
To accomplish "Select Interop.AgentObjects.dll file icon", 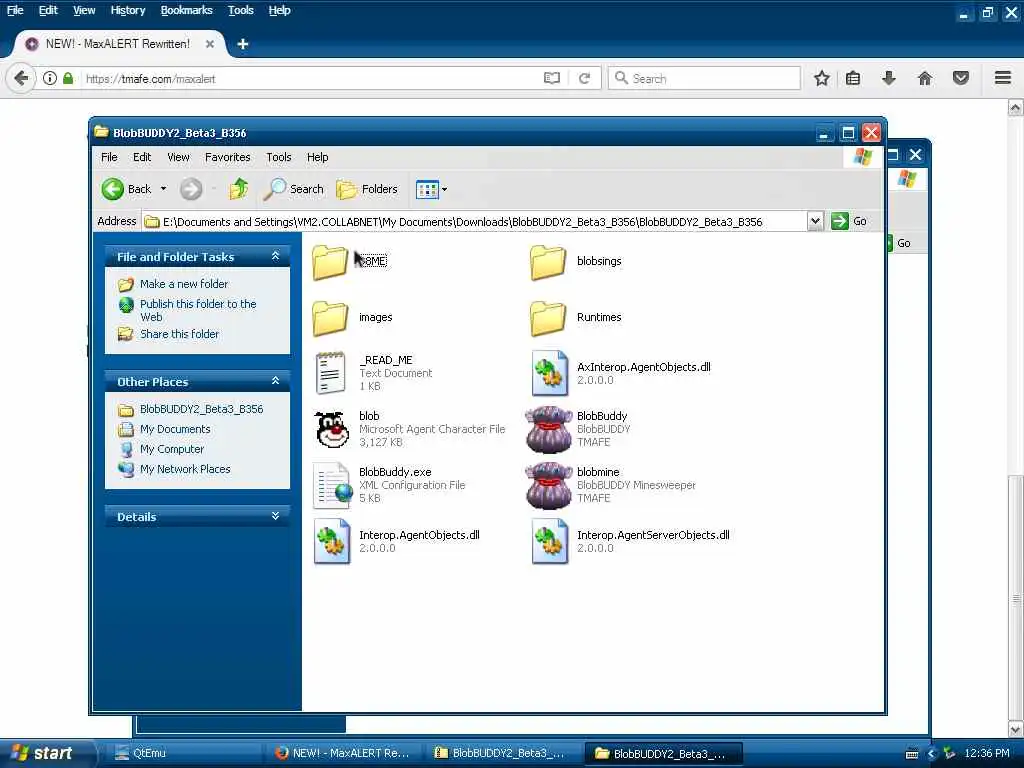I will tap(332, 541).
